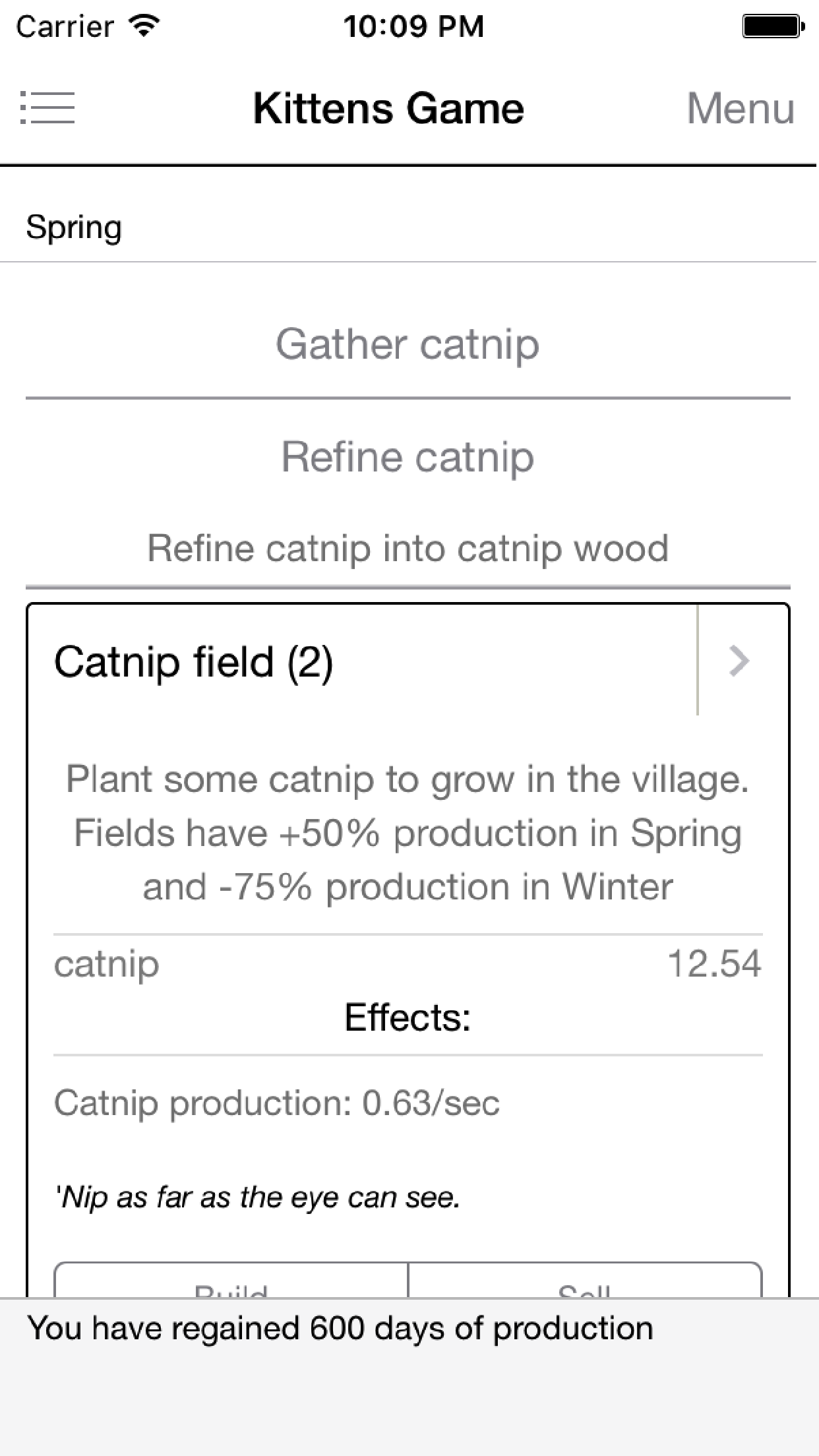Screen dimensions: 819x1456
Task: Click the Catnip production 0.63/sec effect line
Action: (x=277, y=1103)
